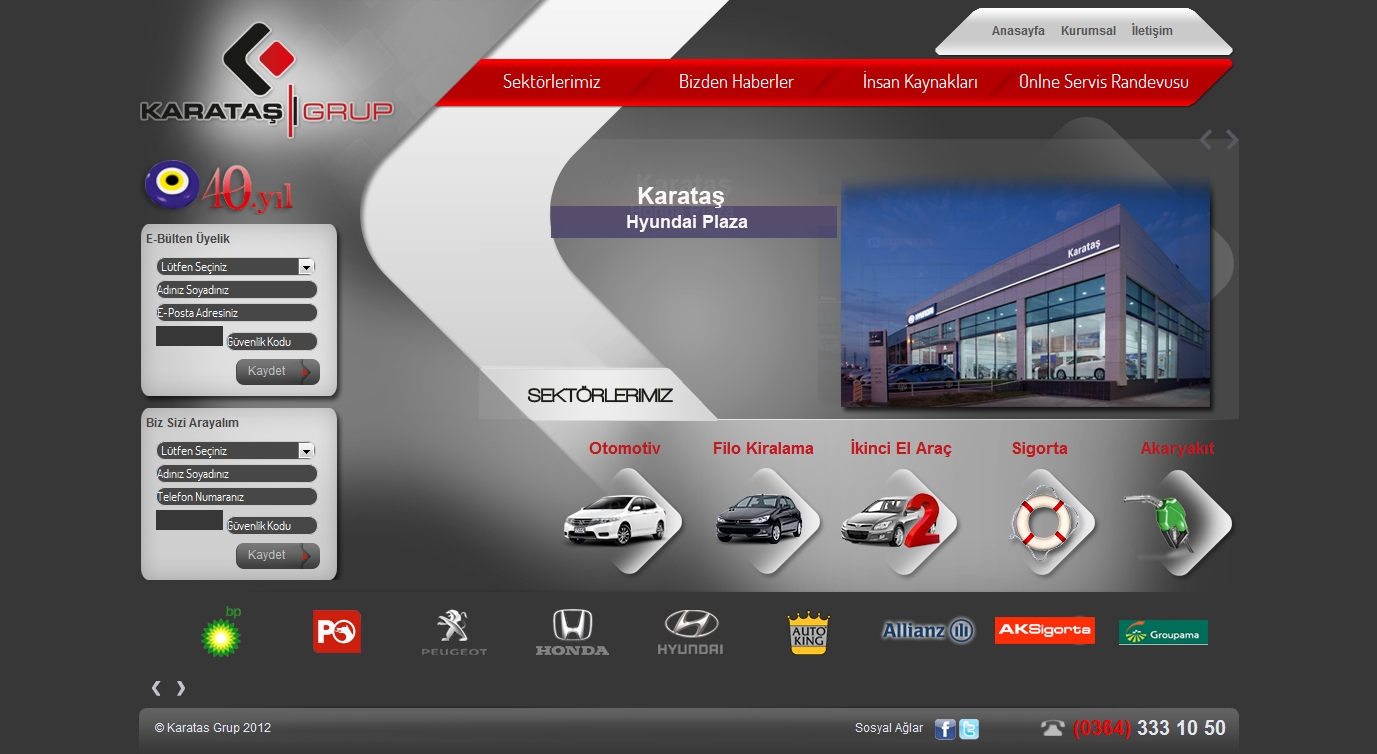This screenshot has height=754, width=1377.
Task: Click the E-Posta Adresiniz input field
Action: coord(236,313)
